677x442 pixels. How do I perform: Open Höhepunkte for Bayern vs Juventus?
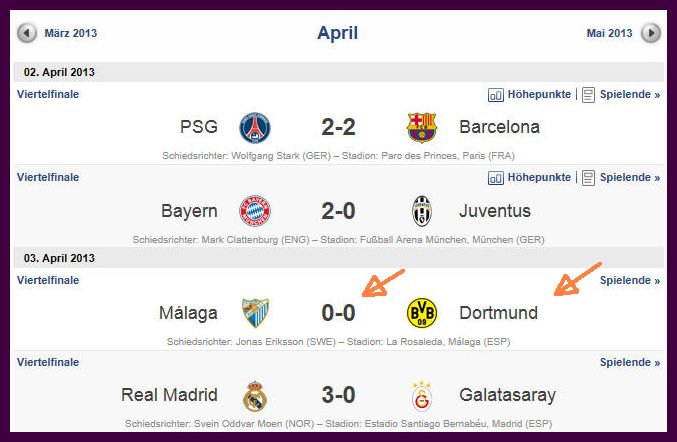pyautogui.click(x=529, y=177)
